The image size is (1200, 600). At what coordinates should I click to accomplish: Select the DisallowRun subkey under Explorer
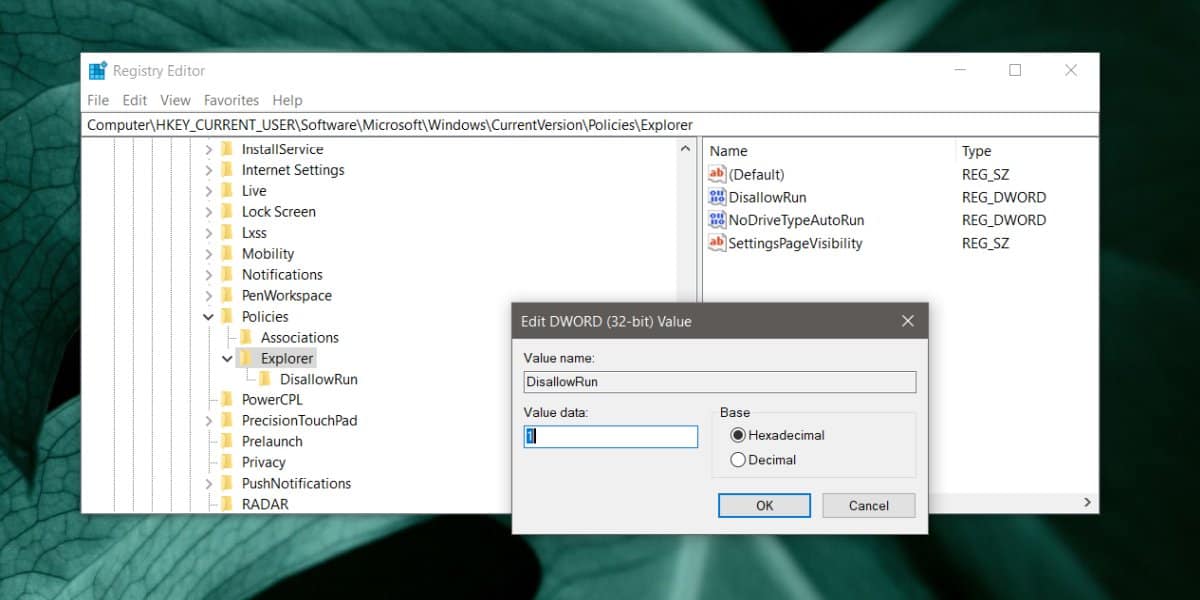coord(318,380)
